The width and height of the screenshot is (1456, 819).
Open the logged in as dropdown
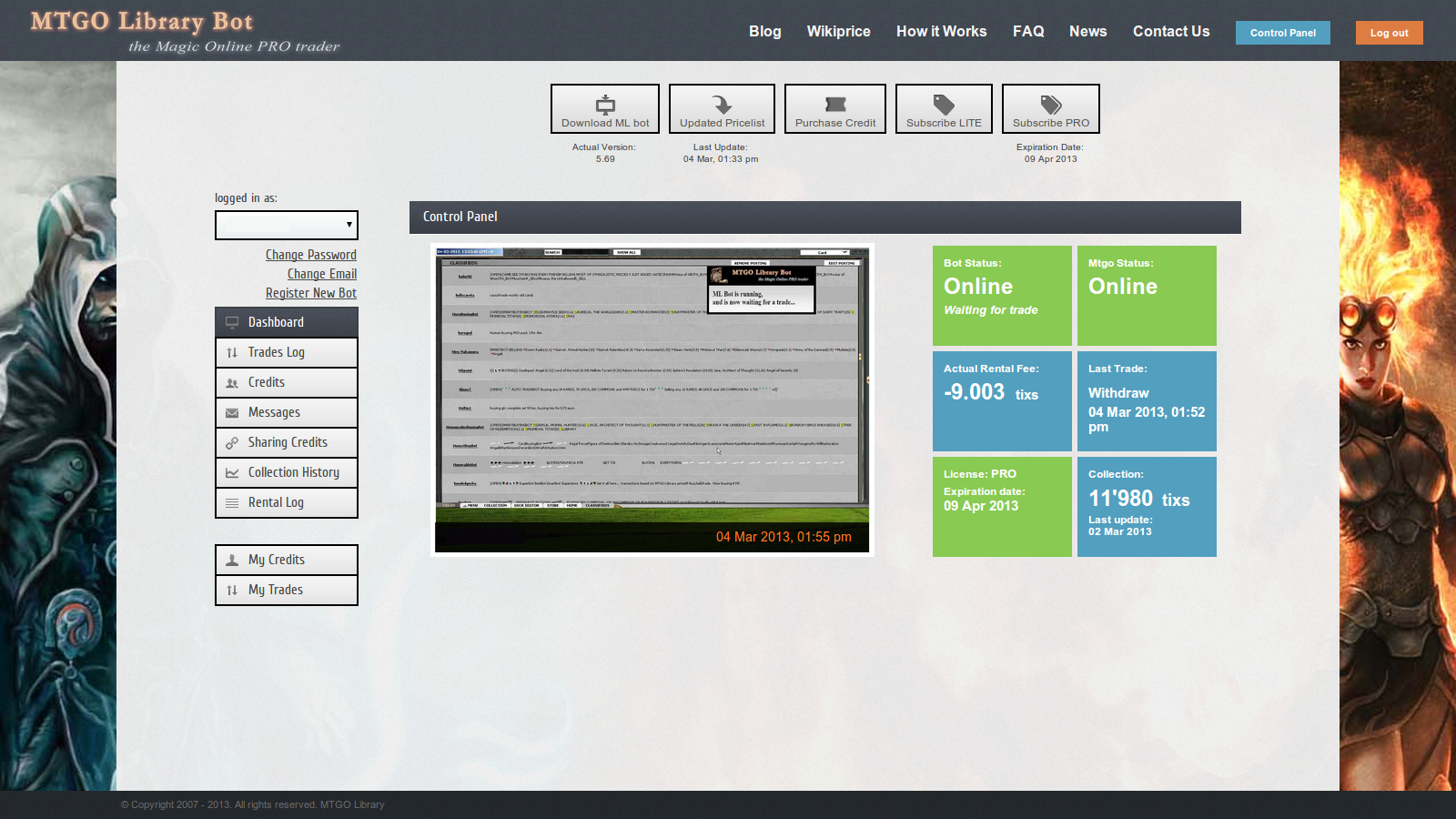point(287,225)
